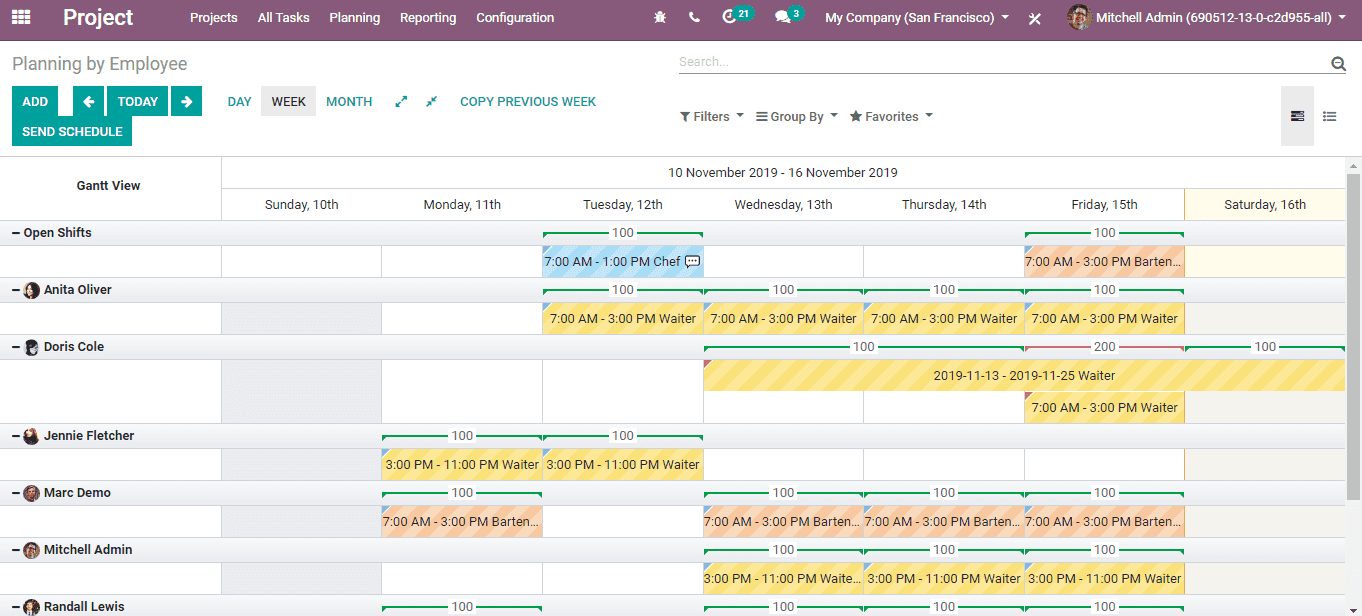Collapse the Open Shifts group
This screenshot has height=616, width=1362.
point(16,233)
